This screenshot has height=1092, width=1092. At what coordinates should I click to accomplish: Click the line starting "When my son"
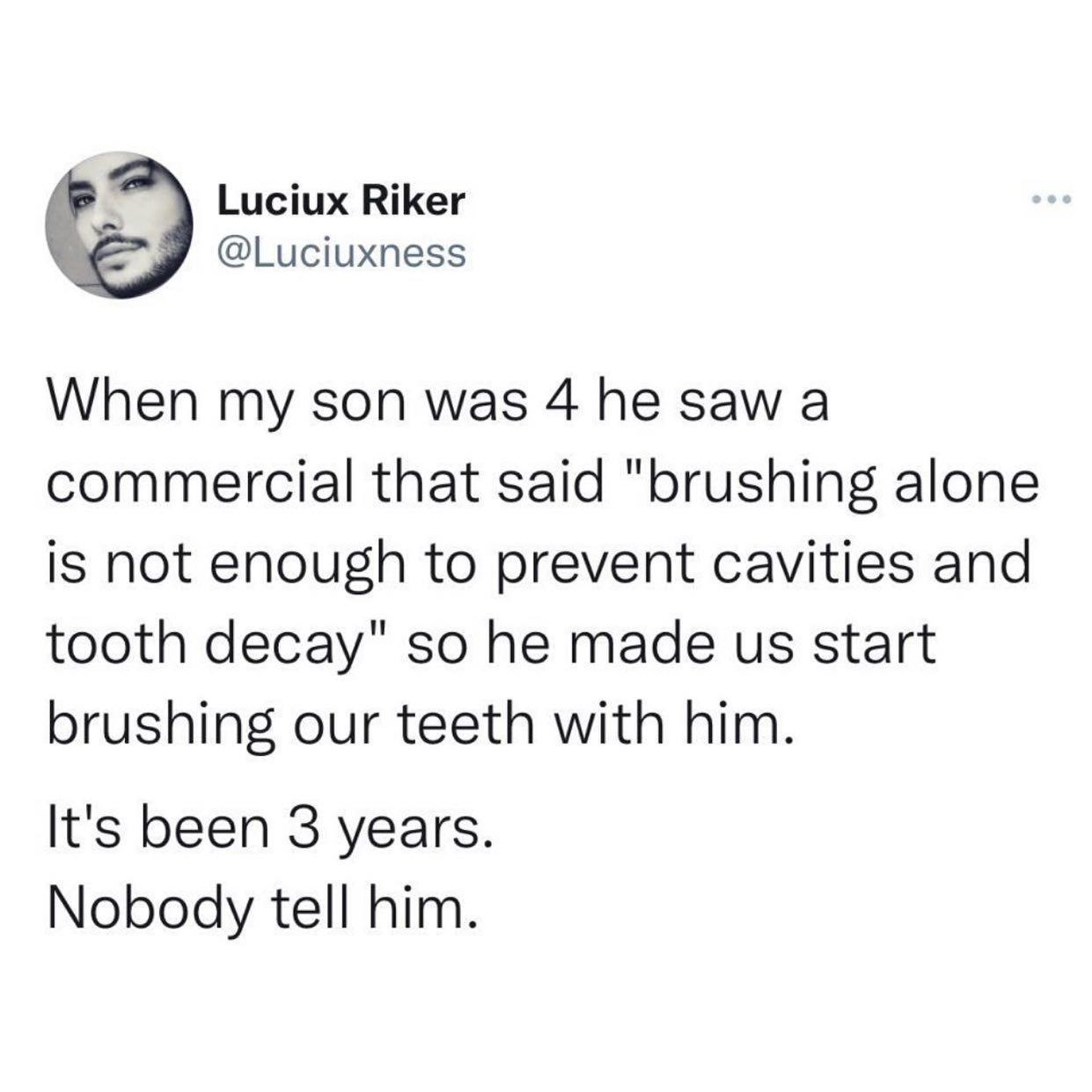coord(438,408)
